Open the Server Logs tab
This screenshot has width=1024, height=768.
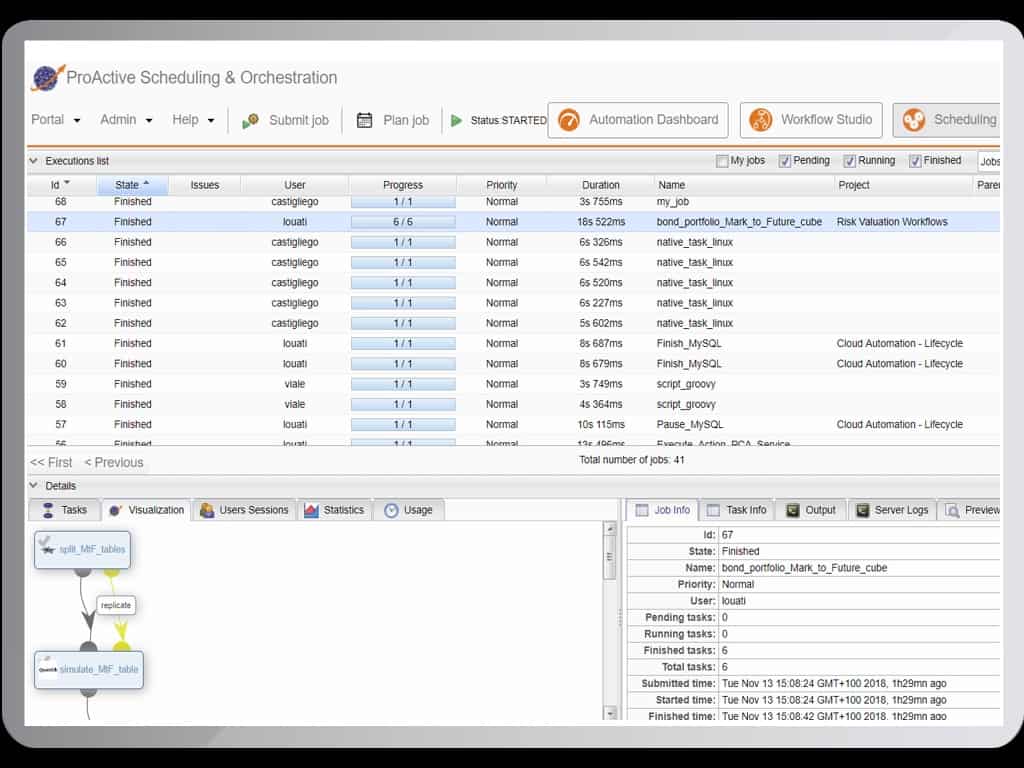pos(892,510)
